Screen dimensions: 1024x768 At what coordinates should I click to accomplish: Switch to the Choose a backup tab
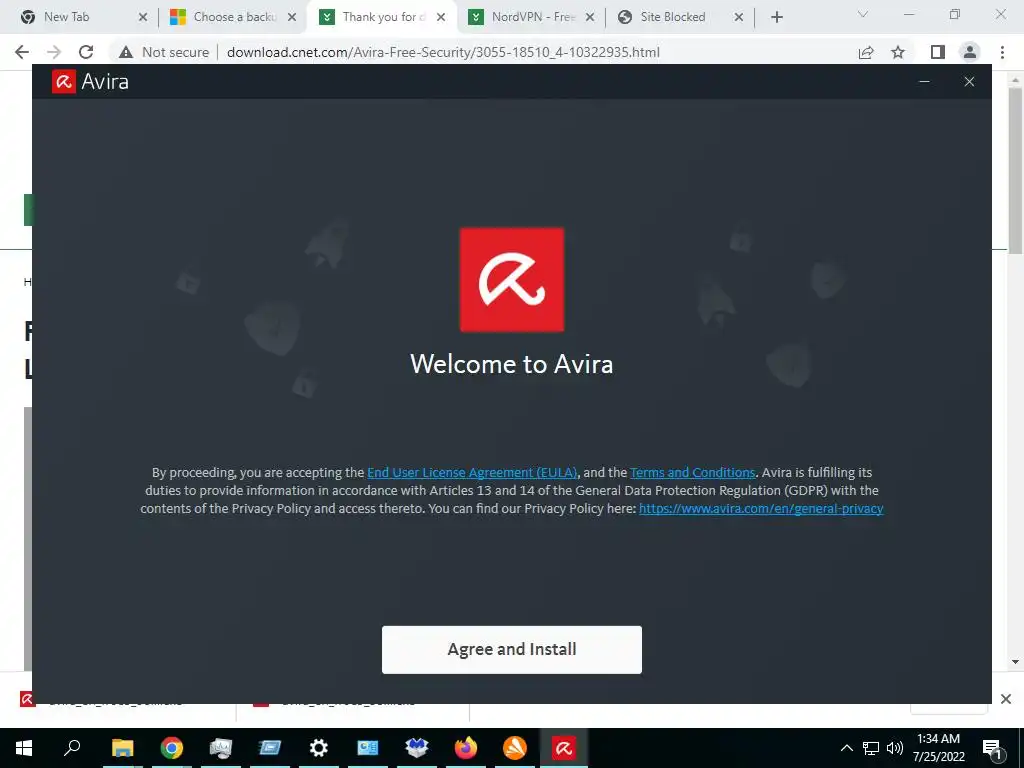(234, 17)
